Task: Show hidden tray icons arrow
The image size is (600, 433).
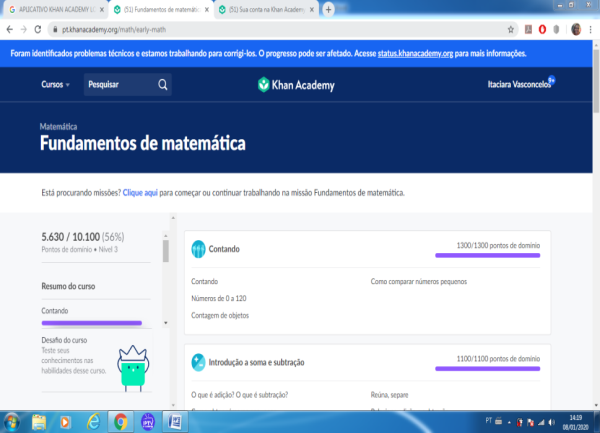Action: pos(509,423)
